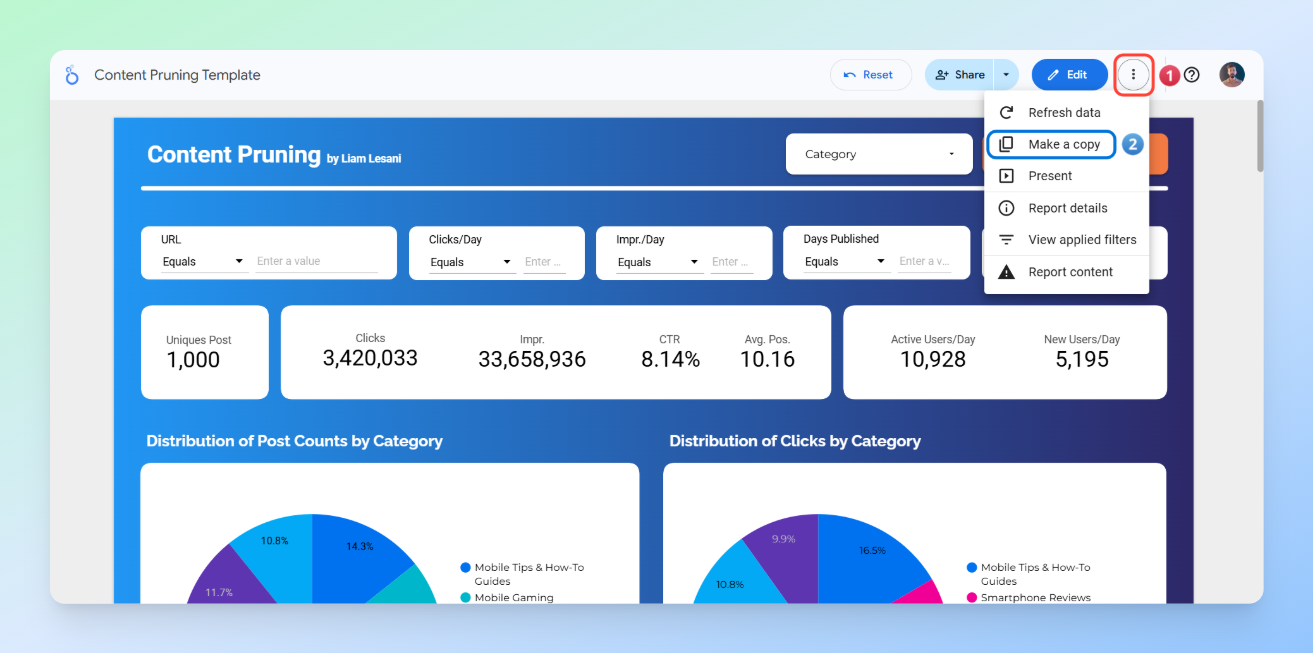This screenshot has height=653, width=1313.
Task: Open the Category filter dropdown
Action: pyautogui.click(x=878, y=153)
